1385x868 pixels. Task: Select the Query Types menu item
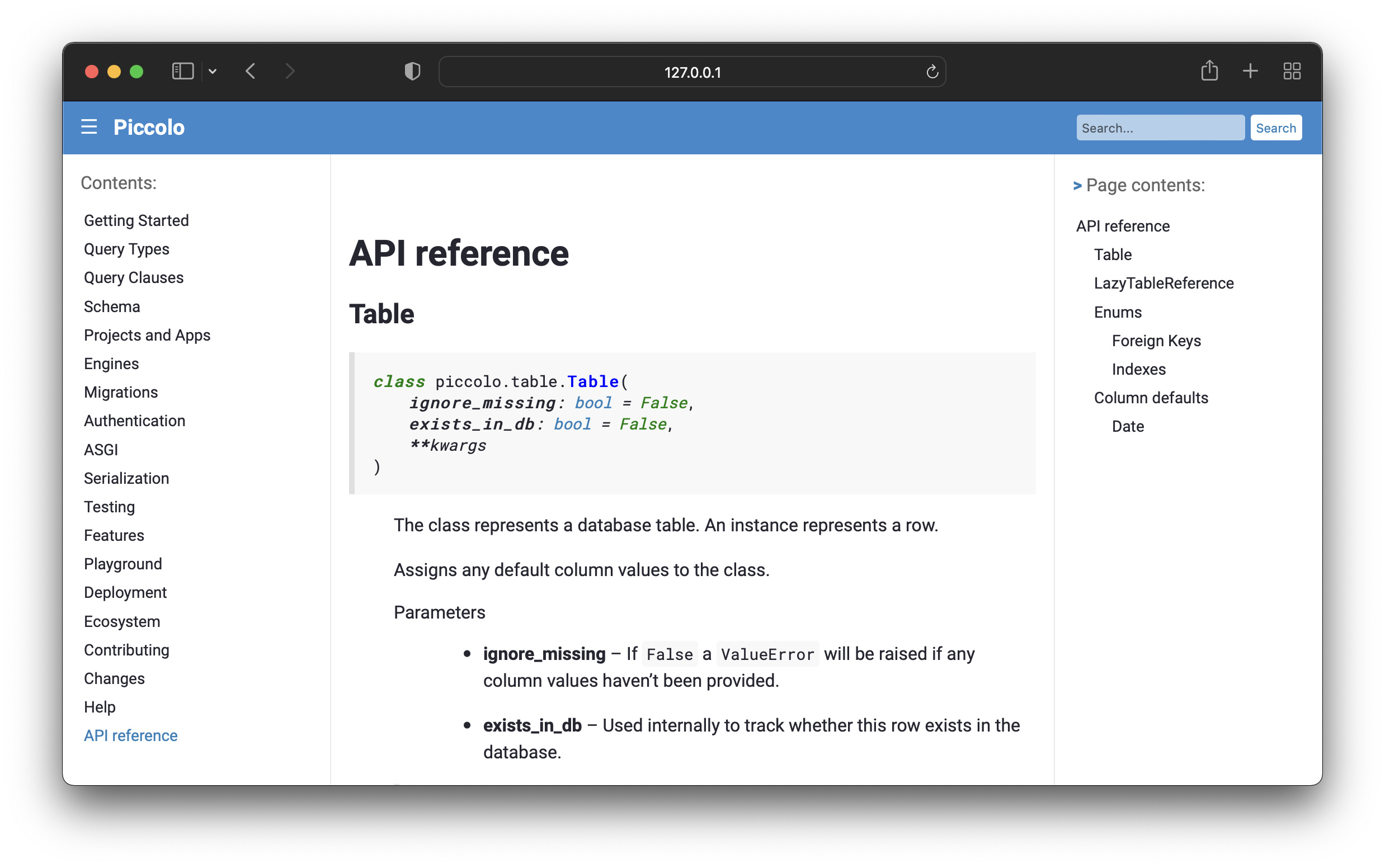point(126,249)
